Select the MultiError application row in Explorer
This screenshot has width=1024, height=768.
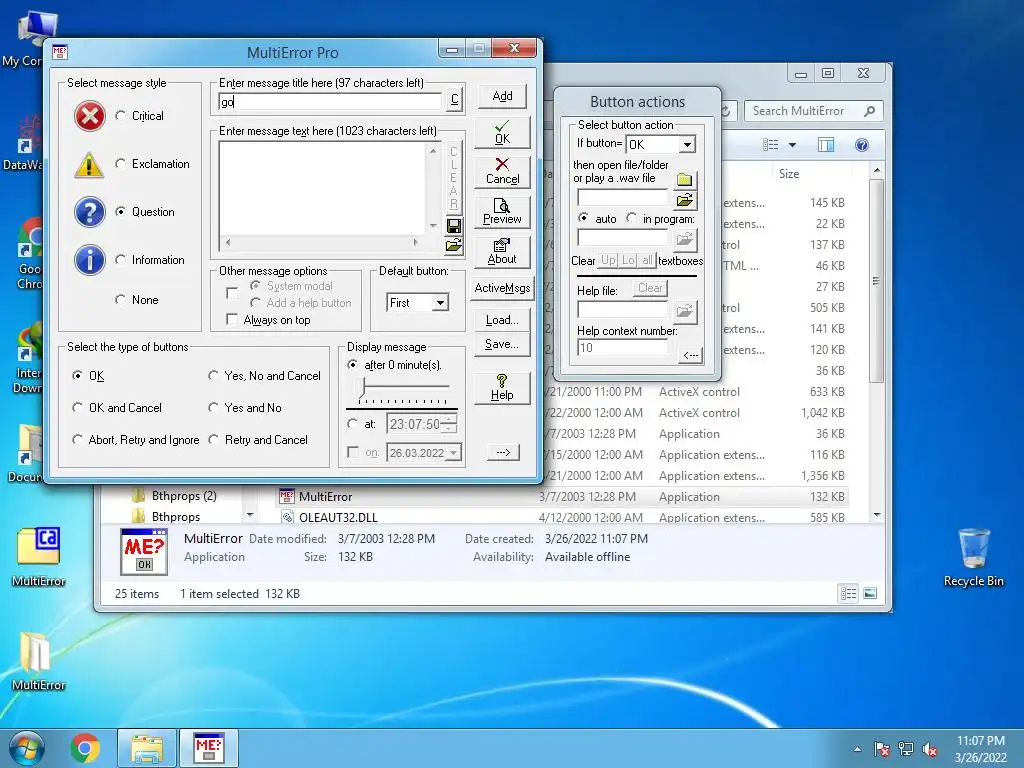(x=562, y=497)
